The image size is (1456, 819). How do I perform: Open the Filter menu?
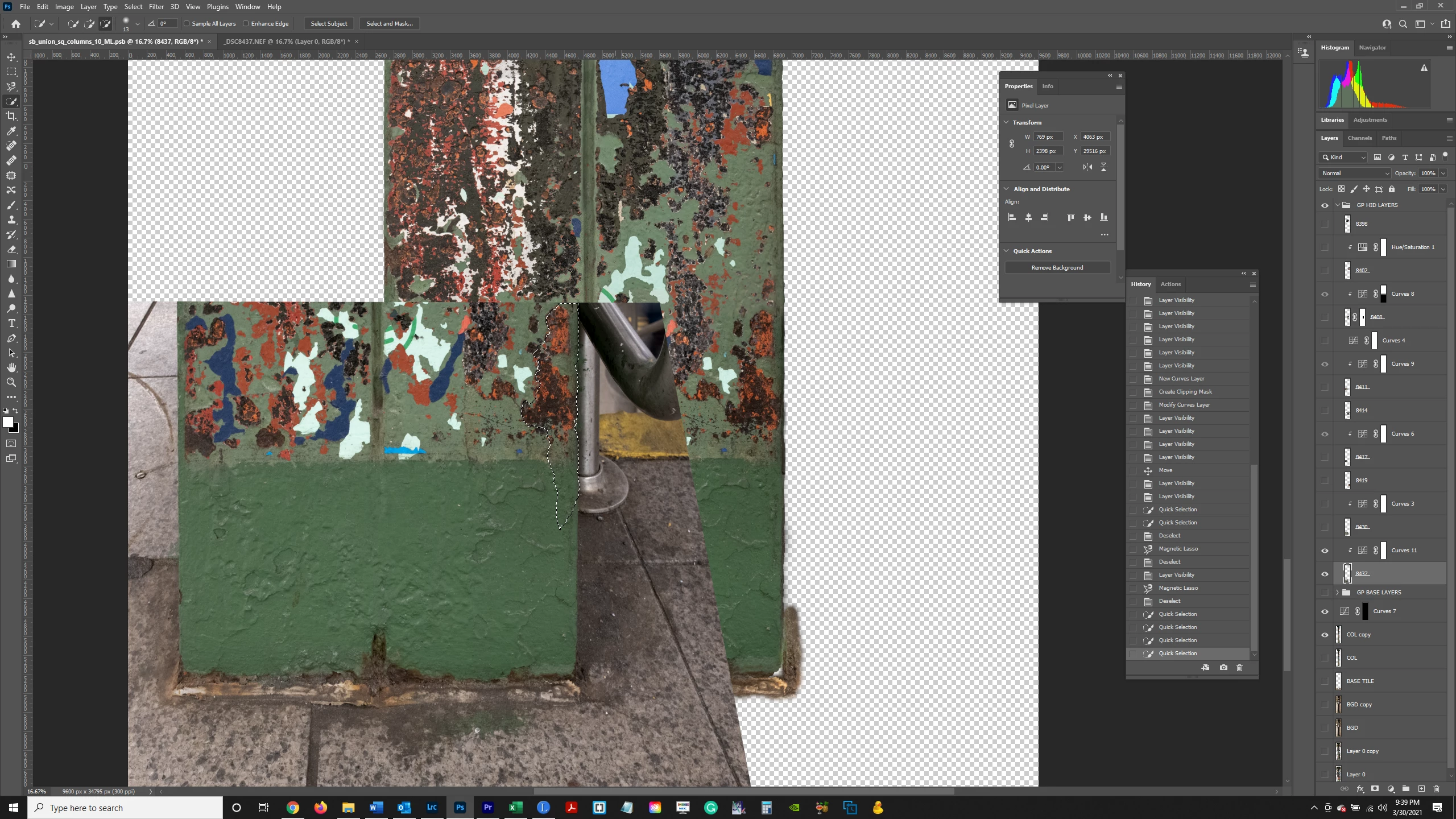[x=156, y=7]
